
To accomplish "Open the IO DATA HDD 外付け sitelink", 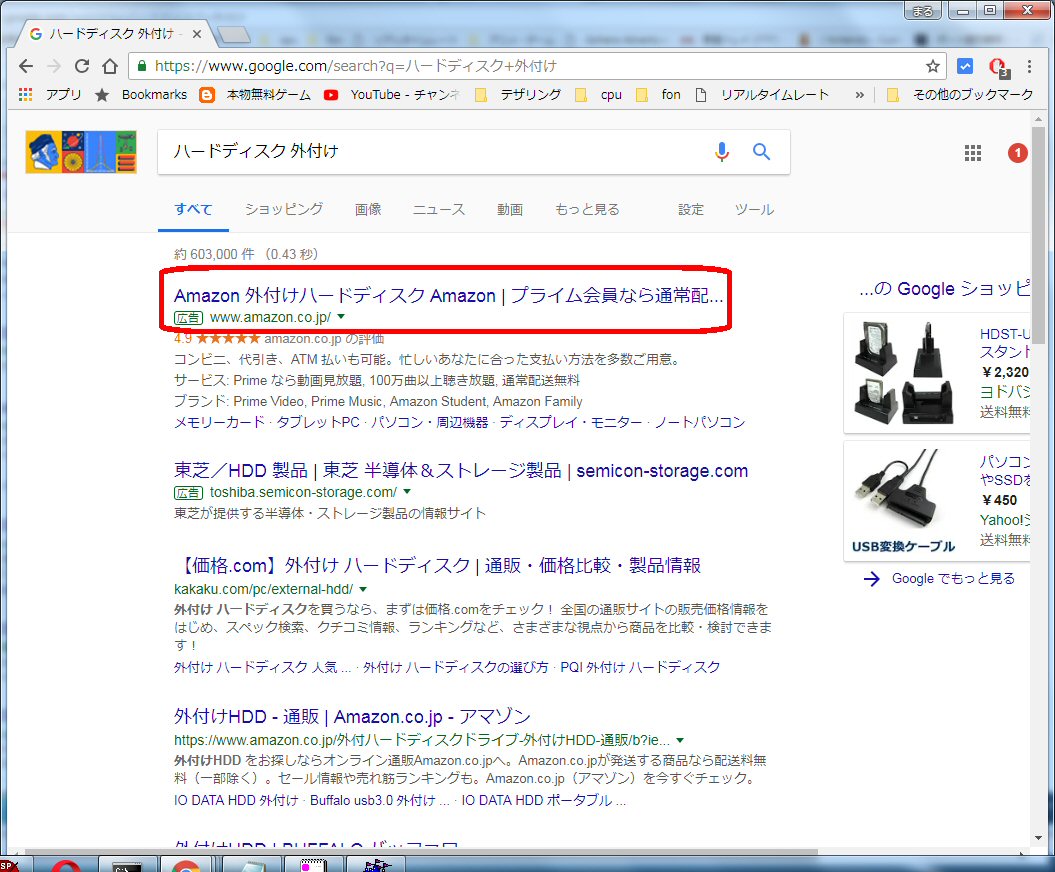I will coord(235,800).
